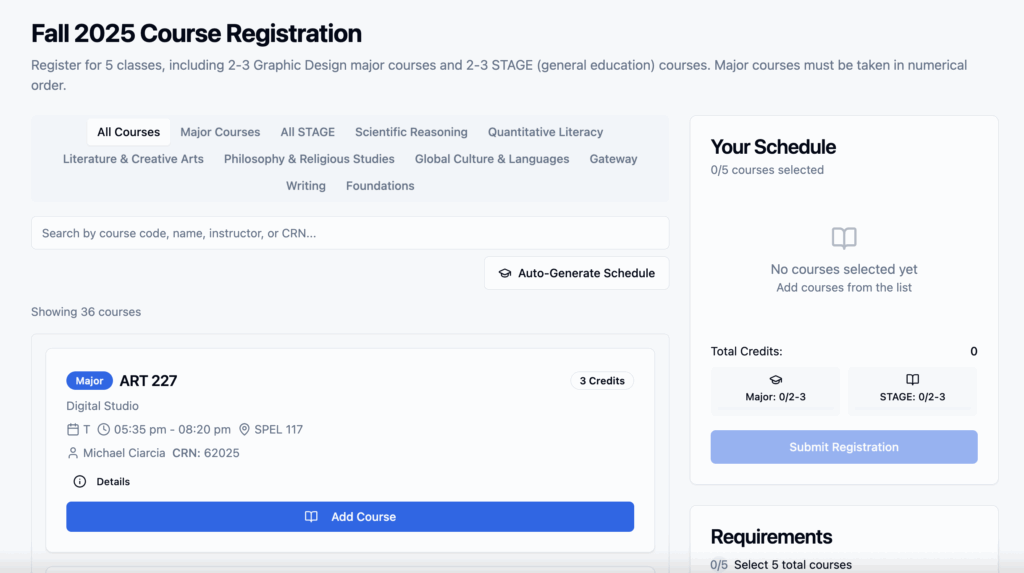Add the ART 227 course
Image resolution: width=1024 pixels, height=573 pixels.
[350, 517]
